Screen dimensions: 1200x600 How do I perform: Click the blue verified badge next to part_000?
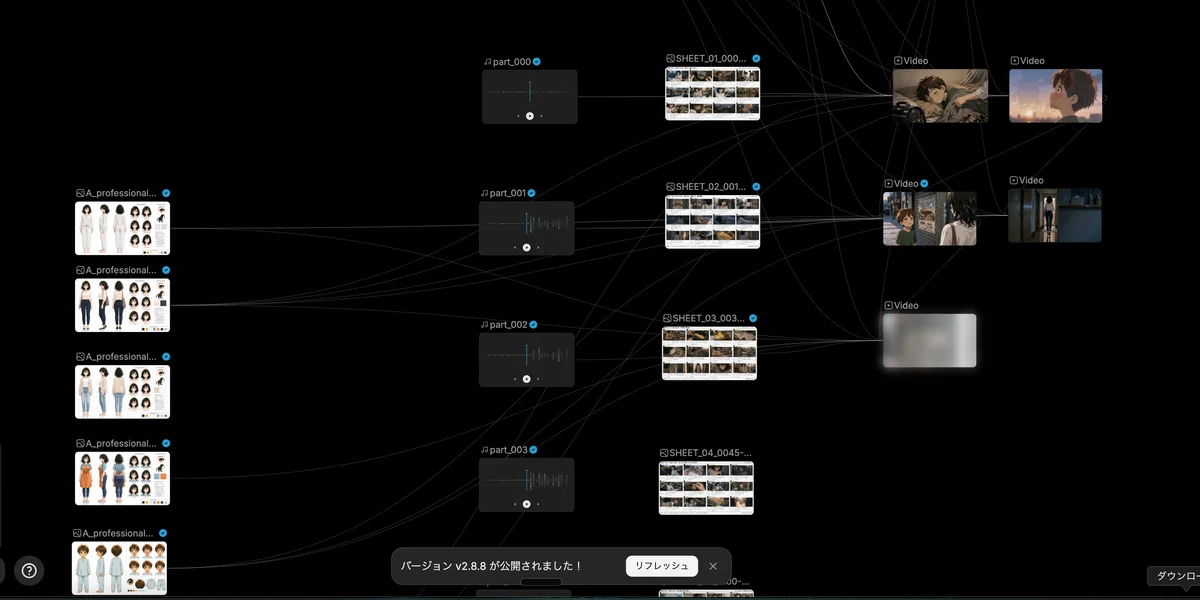[x=537, y=62]
